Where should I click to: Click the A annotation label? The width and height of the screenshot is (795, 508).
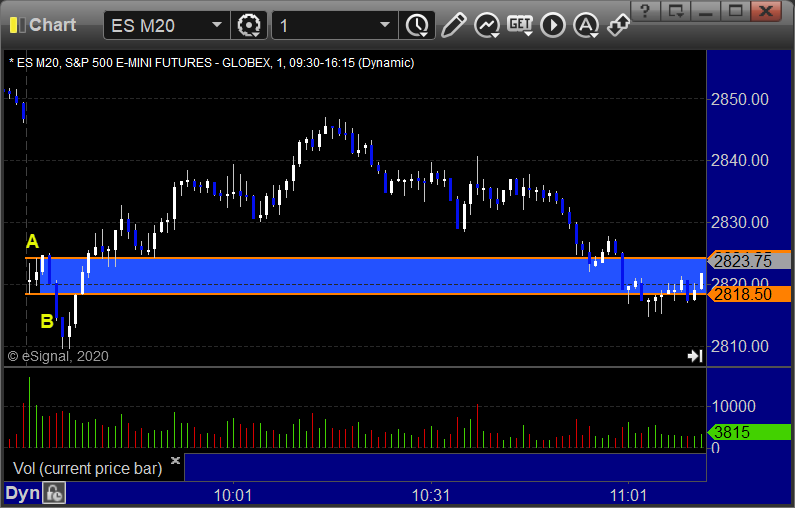tap(32, 241)
